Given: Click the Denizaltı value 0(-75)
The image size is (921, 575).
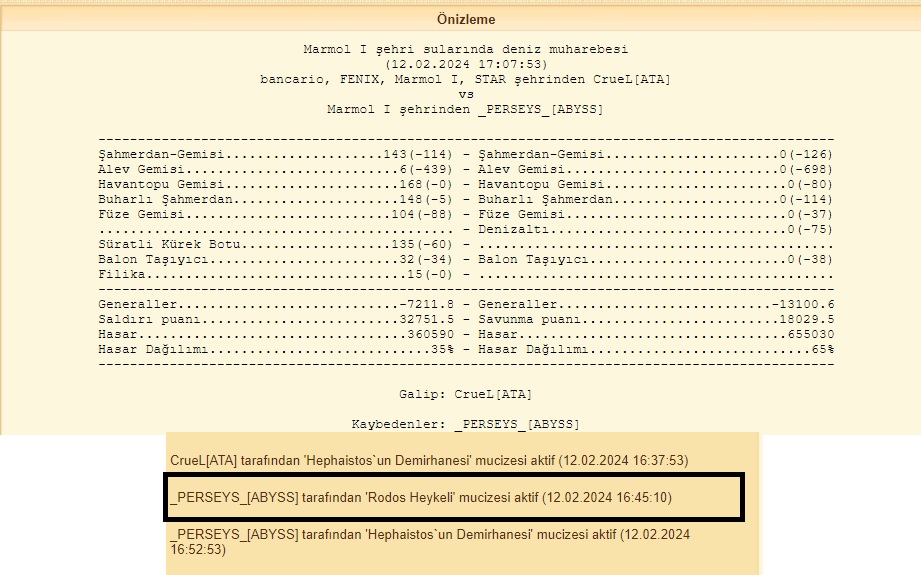Looking at the screenshot, I should (x=811, y=229).
